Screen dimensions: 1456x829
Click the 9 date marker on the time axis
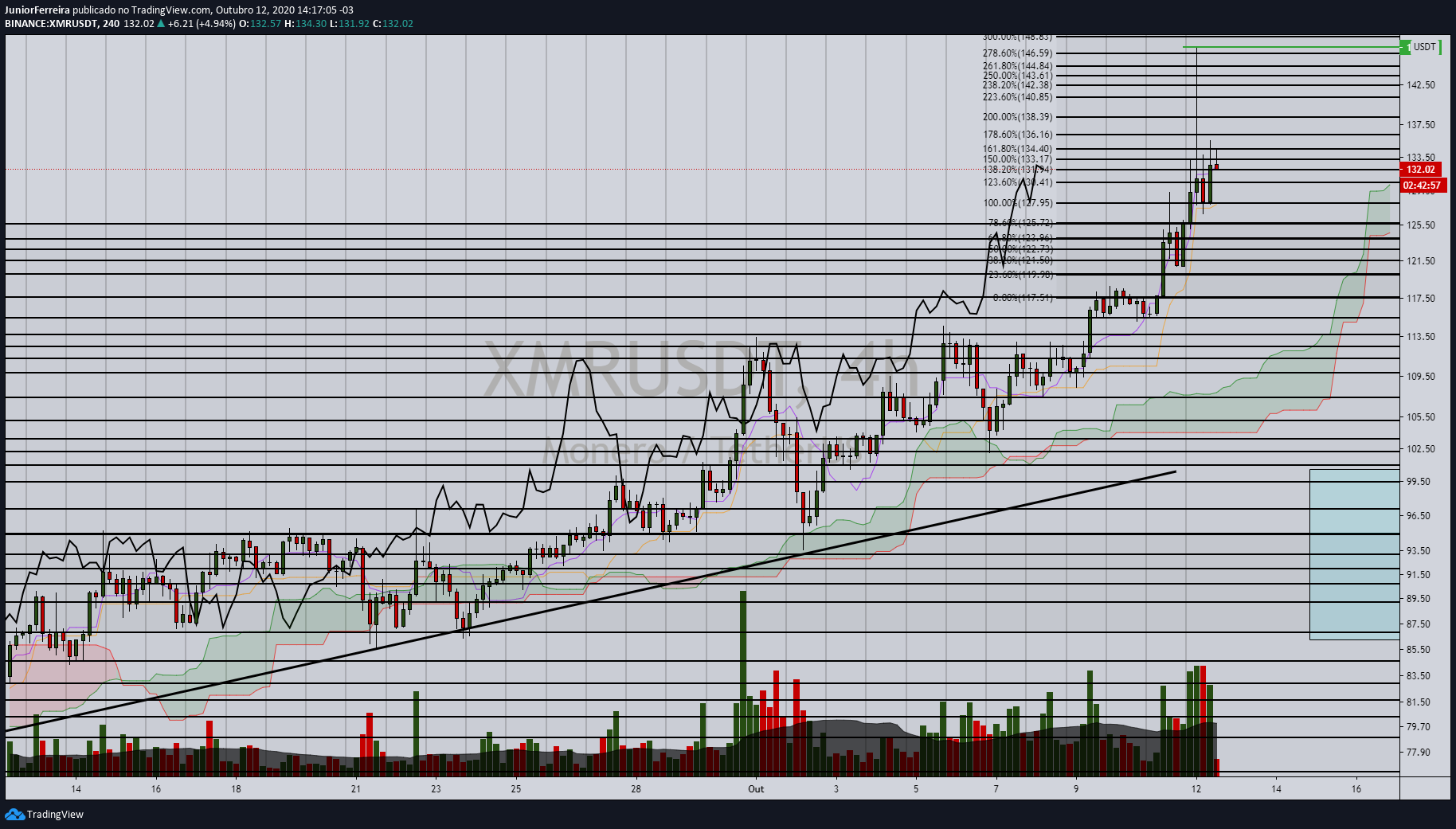[1076, 789]
